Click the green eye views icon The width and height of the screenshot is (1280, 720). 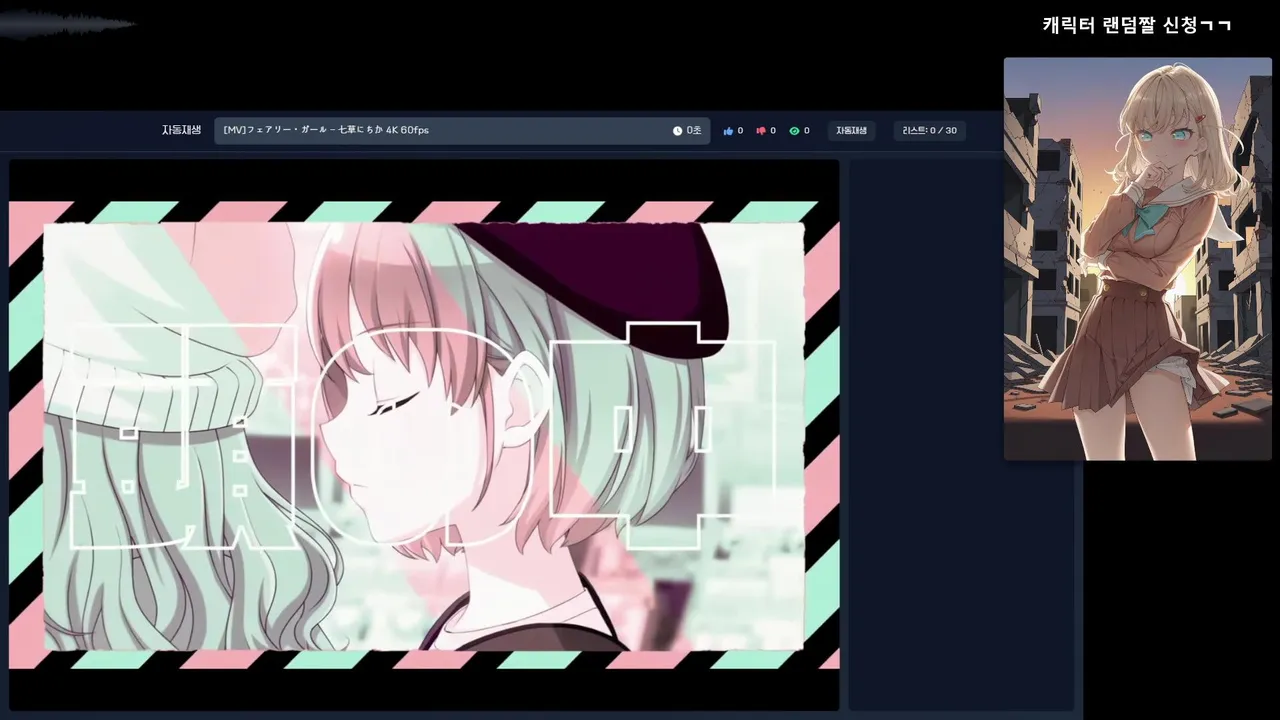pyautogui.click(x=794, y=131)
